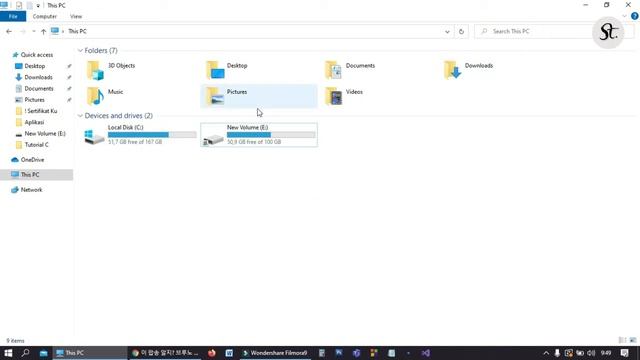Open Desktop under Quick access

pyautogui.click(x=34, y=66)
